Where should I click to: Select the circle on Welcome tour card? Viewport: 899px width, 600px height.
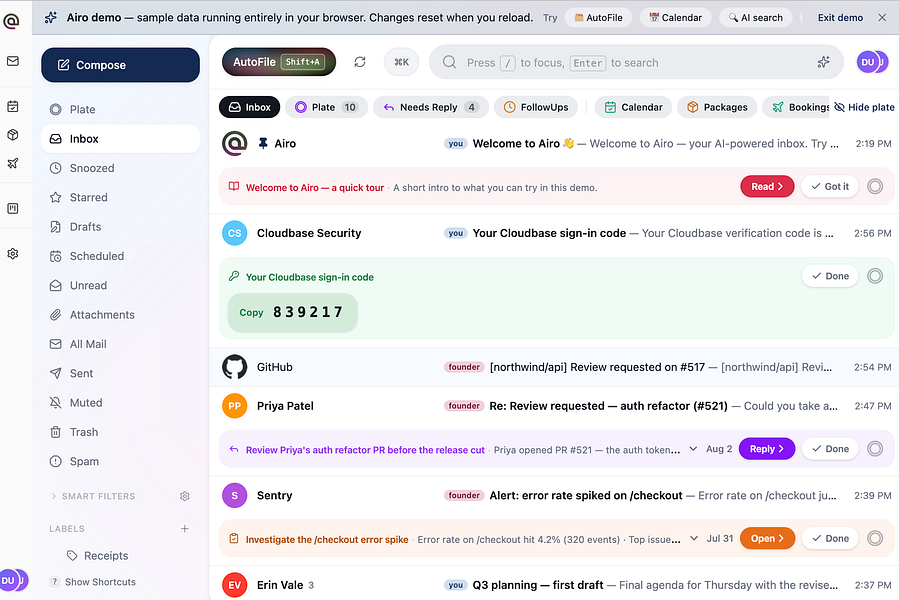(x=875, y=186)
